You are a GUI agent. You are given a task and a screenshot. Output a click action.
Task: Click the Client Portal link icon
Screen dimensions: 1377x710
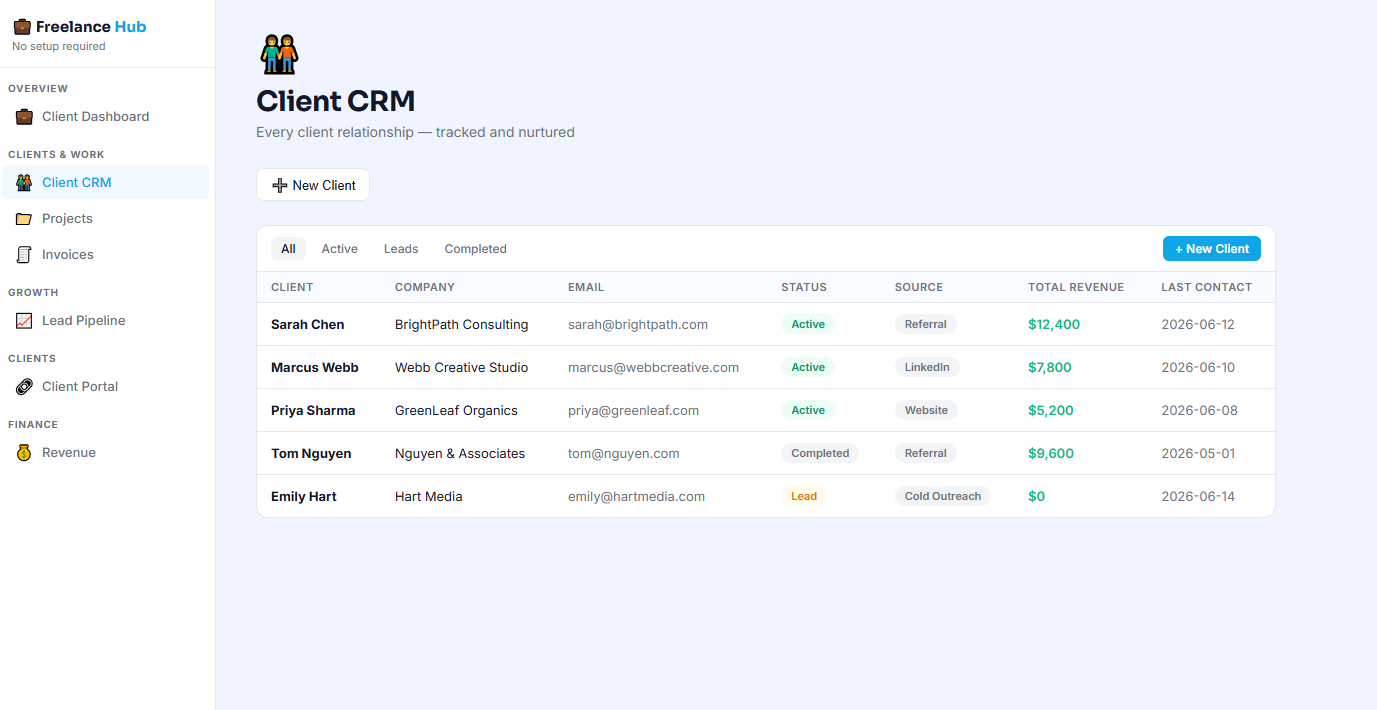24,387
